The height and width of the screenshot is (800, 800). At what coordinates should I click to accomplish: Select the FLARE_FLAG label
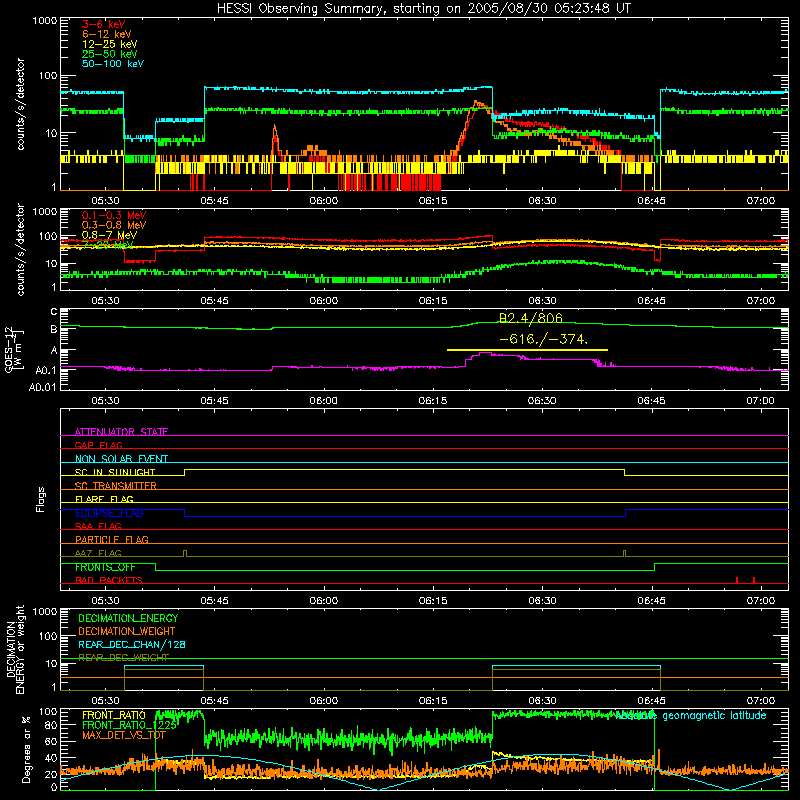(x=104, y=499)
